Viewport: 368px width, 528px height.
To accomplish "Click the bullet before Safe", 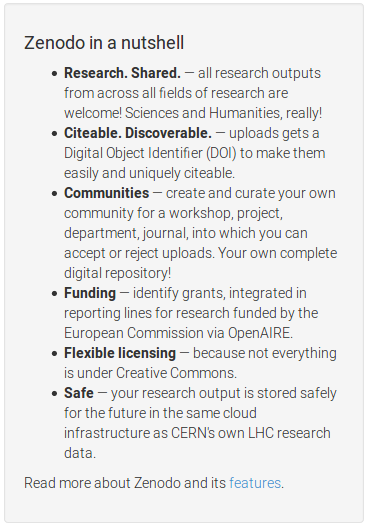I will (x=55, y=394).
